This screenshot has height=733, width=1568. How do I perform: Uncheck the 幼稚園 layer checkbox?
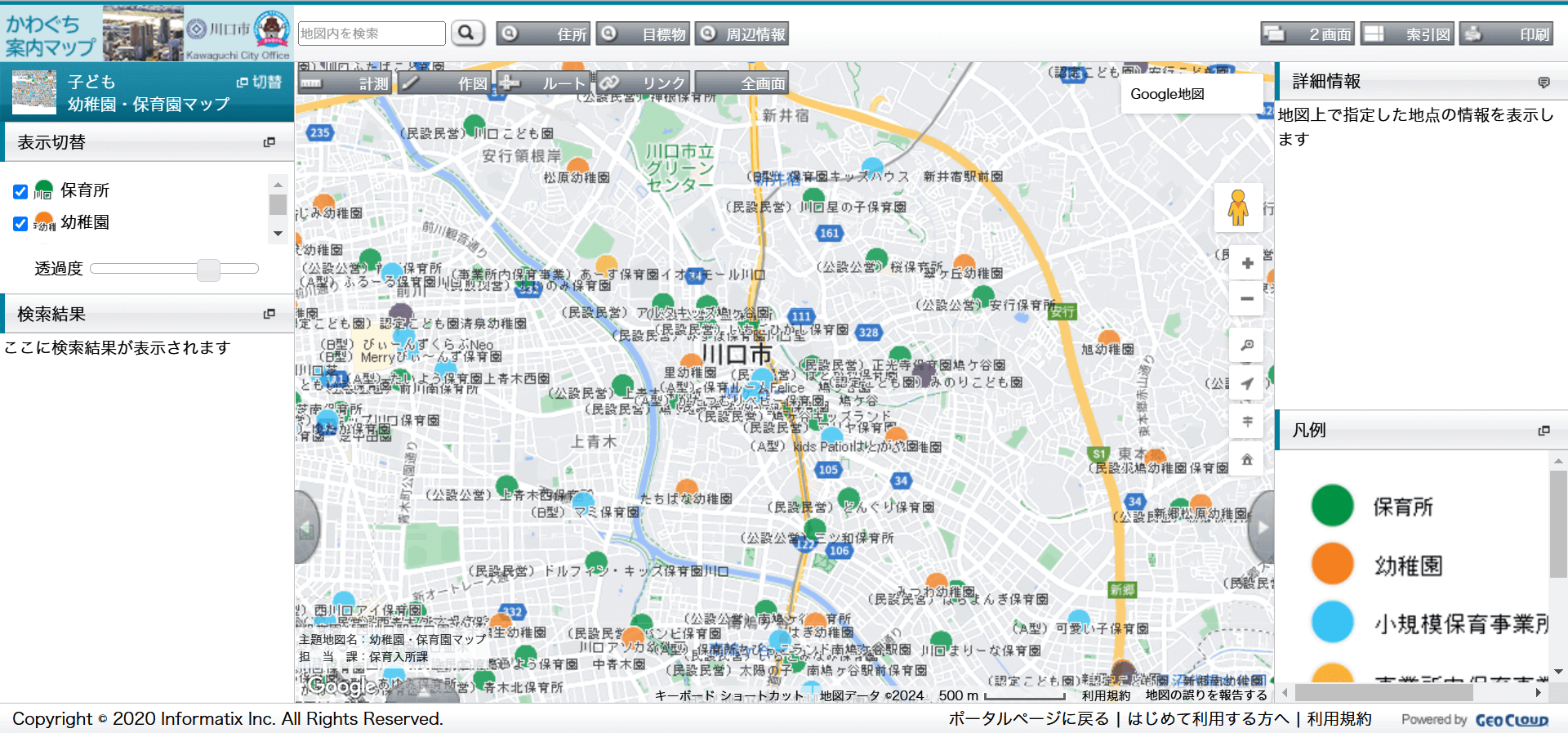tap(20, 223)
